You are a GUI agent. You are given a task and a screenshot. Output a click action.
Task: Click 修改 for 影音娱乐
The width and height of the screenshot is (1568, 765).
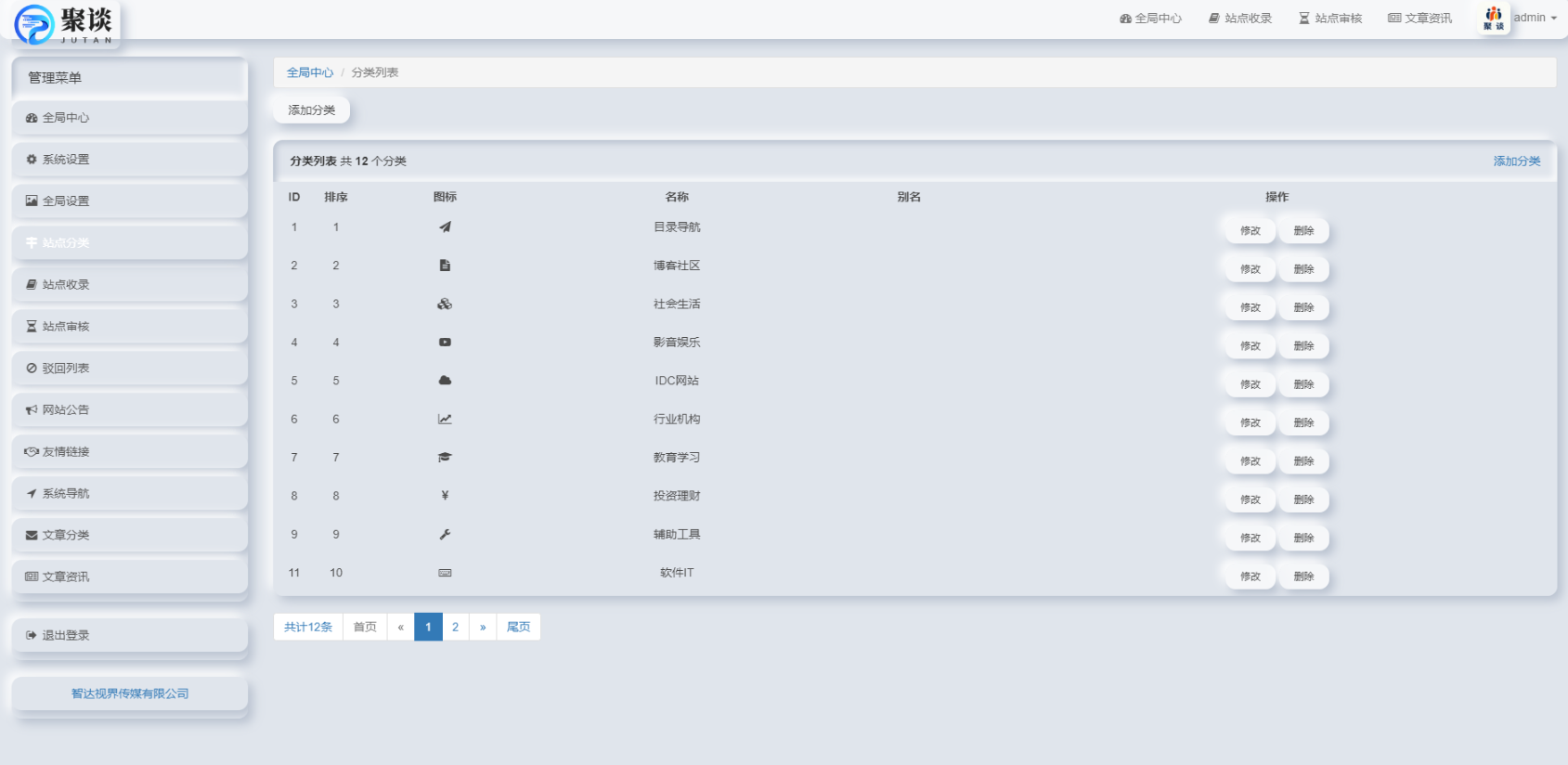[x=1251, y=346]
